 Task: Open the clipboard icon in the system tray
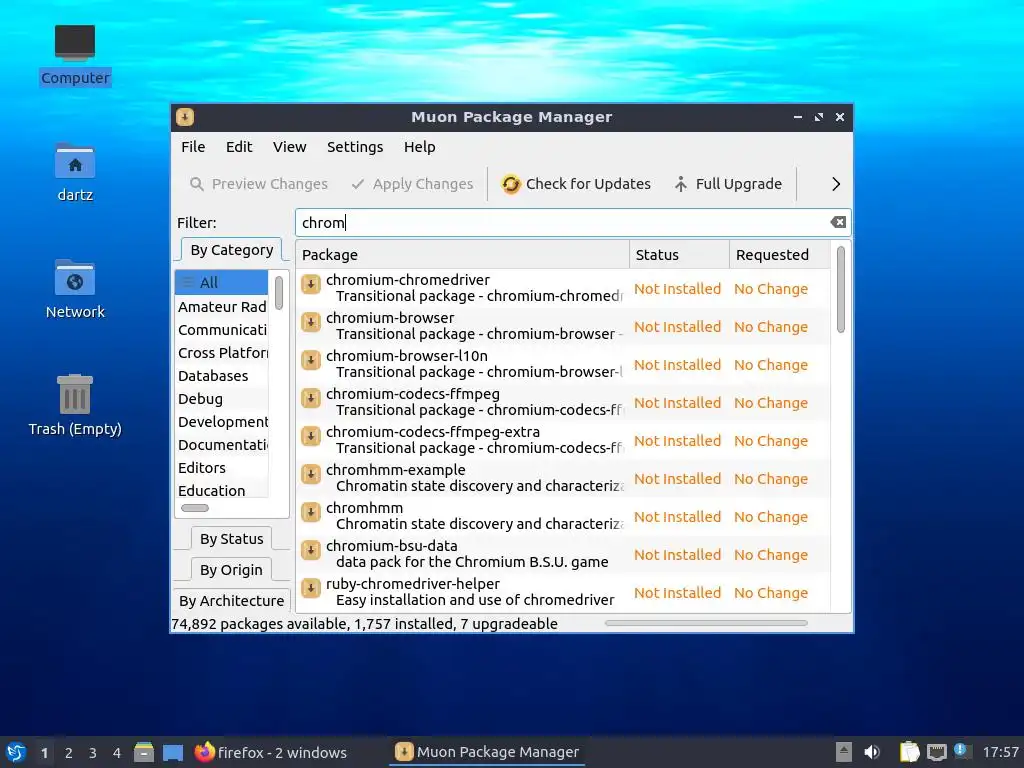point(909,752)
